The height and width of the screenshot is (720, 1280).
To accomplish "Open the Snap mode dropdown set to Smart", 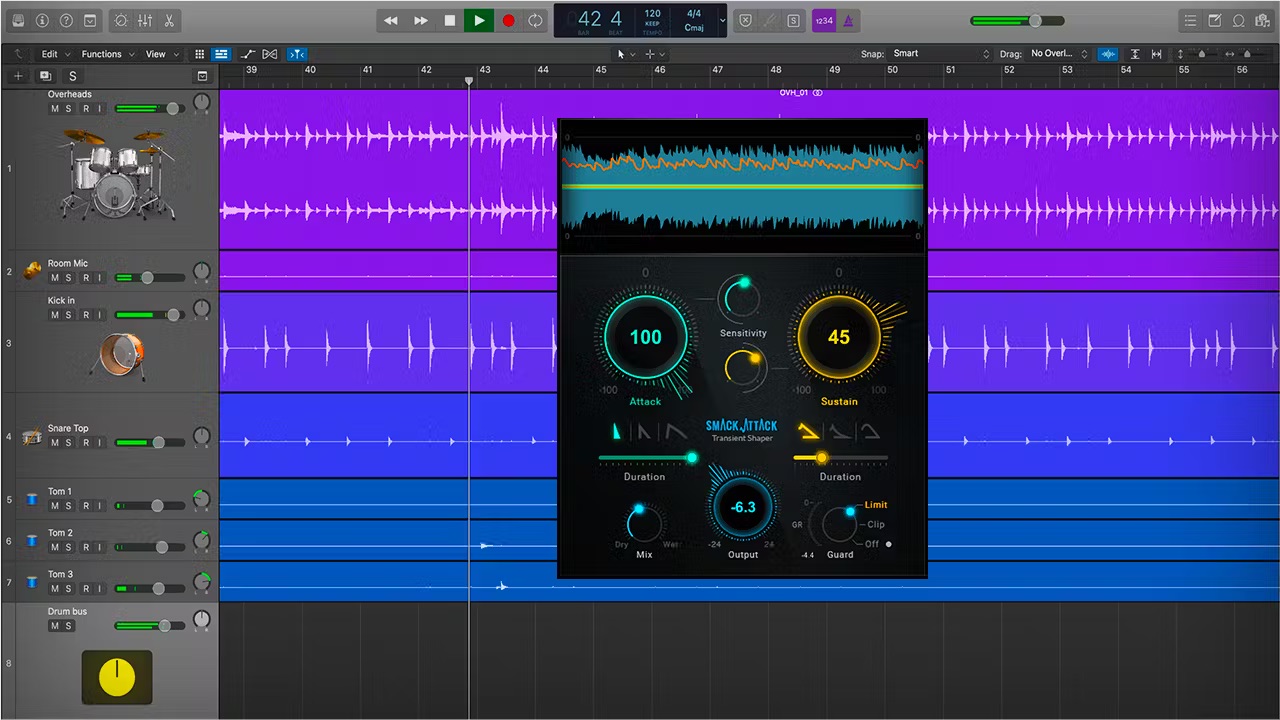I will point(940,54).
